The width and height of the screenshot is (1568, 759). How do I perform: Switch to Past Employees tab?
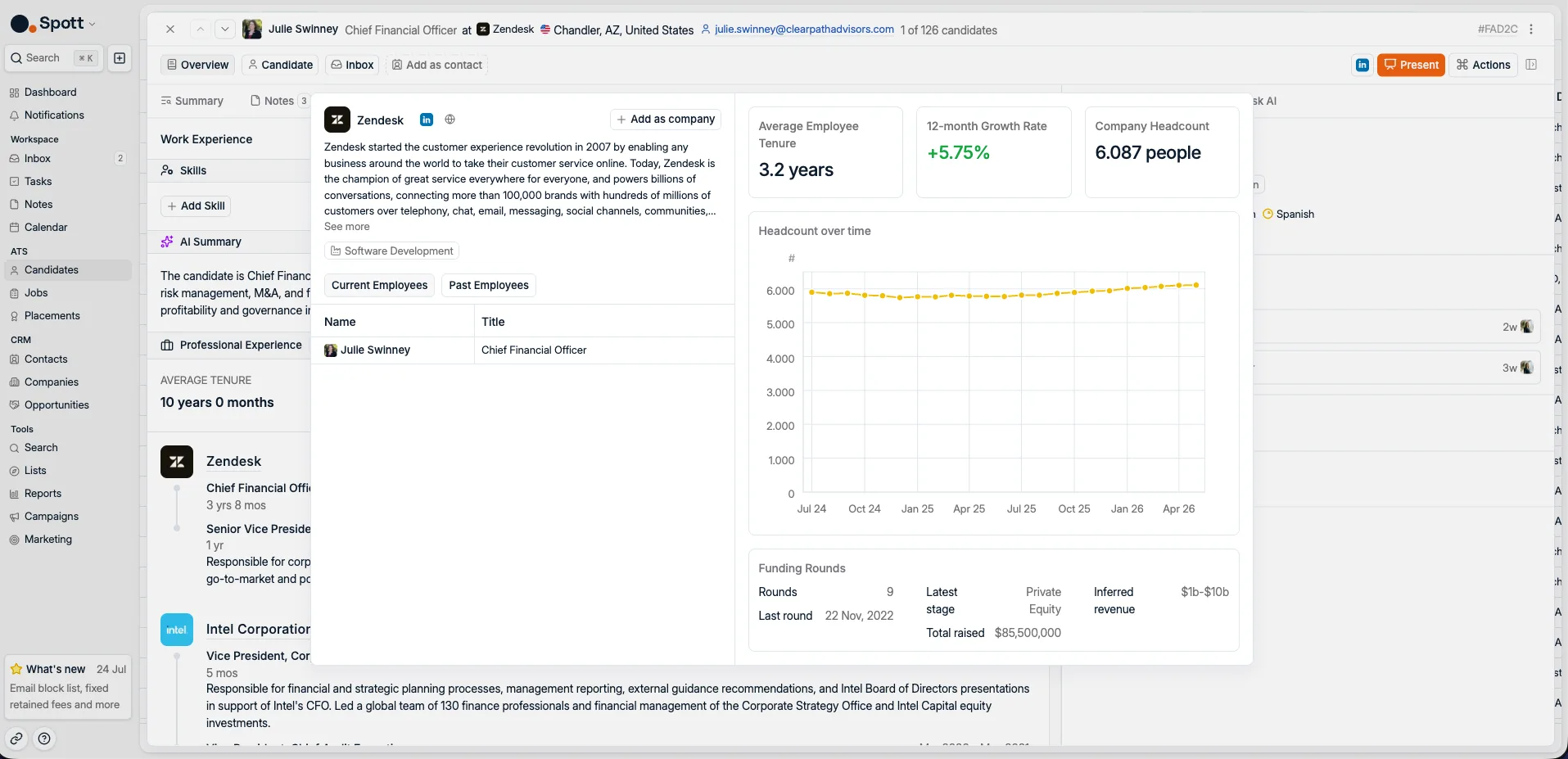click(489, 285)
